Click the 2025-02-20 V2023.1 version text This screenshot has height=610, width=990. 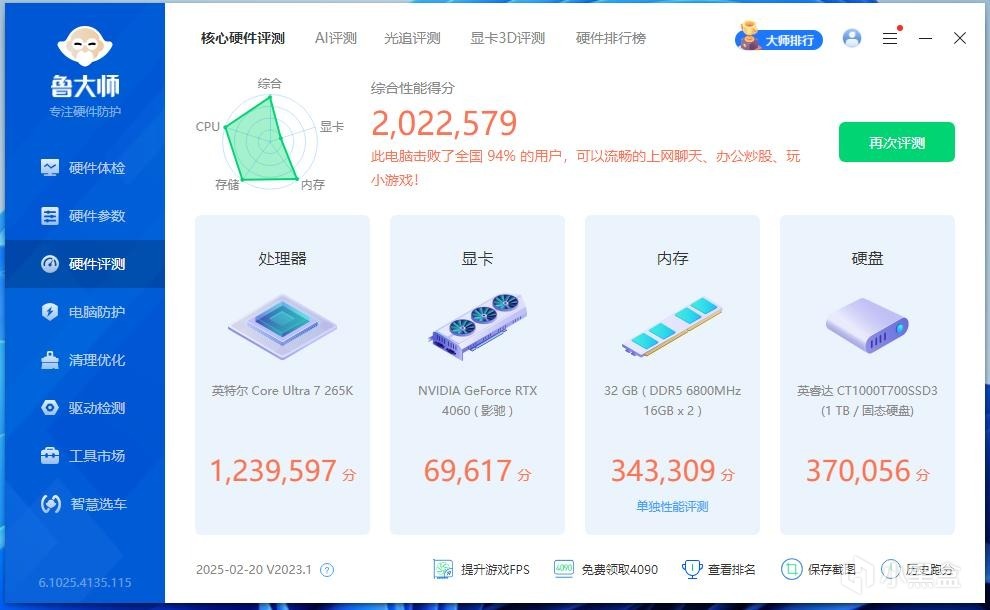[x=254, y=570]
